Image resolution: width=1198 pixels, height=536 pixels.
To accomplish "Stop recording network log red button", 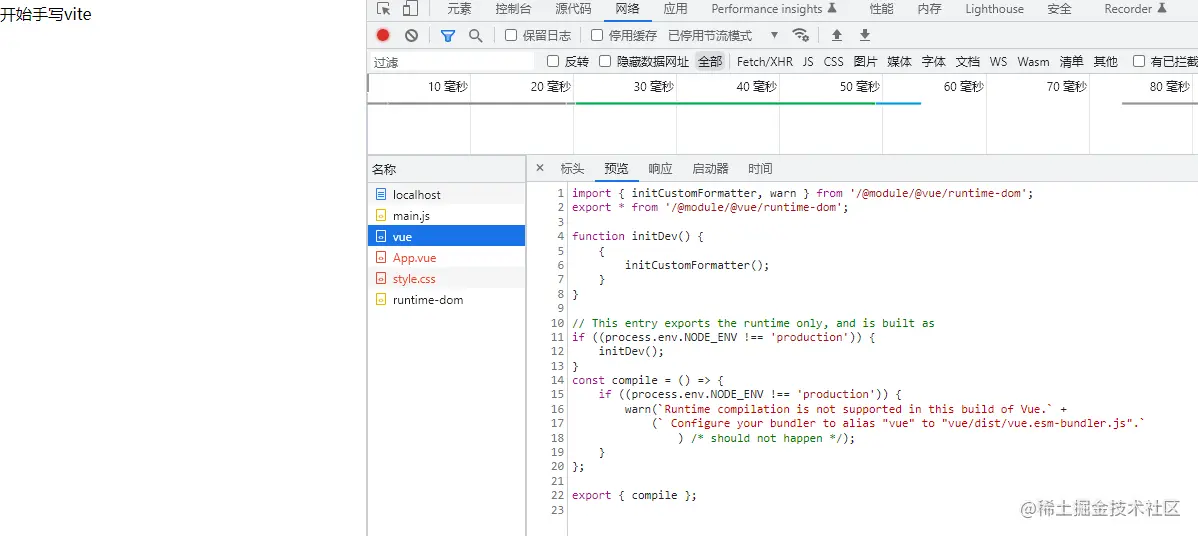I will click(x=383, y=35).
